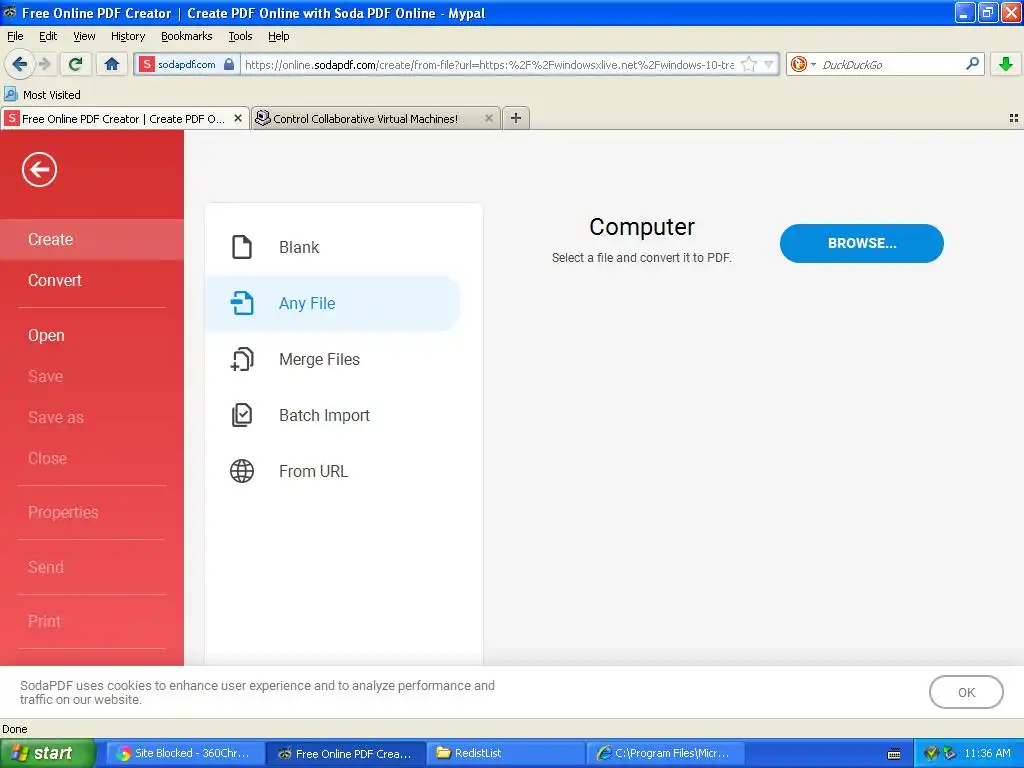Screen dimensions: 1024x768
Task: Click the keyboard icon in system tray
Action: point(894,754)
